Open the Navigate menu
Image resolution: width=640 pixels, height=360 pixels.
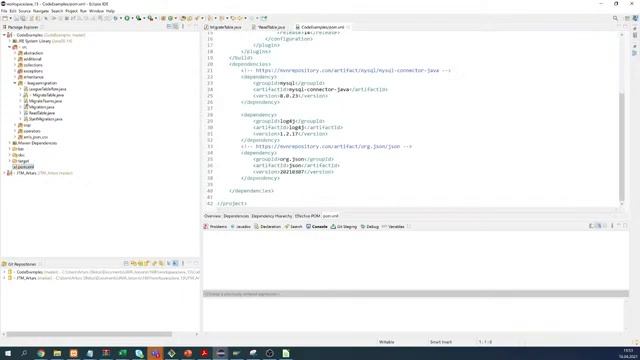(40, 11)
